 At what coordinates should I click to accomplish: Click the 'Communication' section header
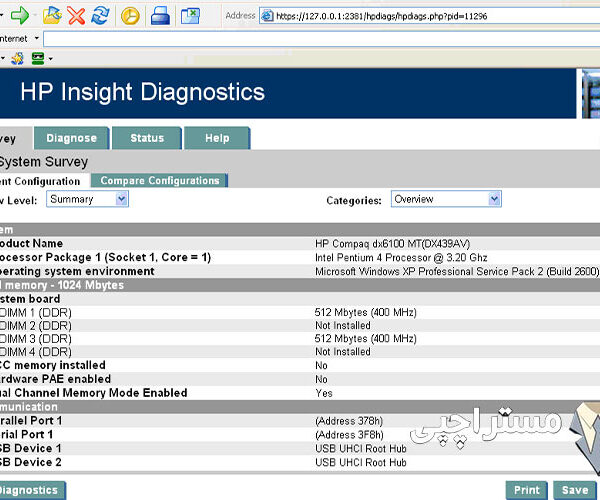(29, 407)
